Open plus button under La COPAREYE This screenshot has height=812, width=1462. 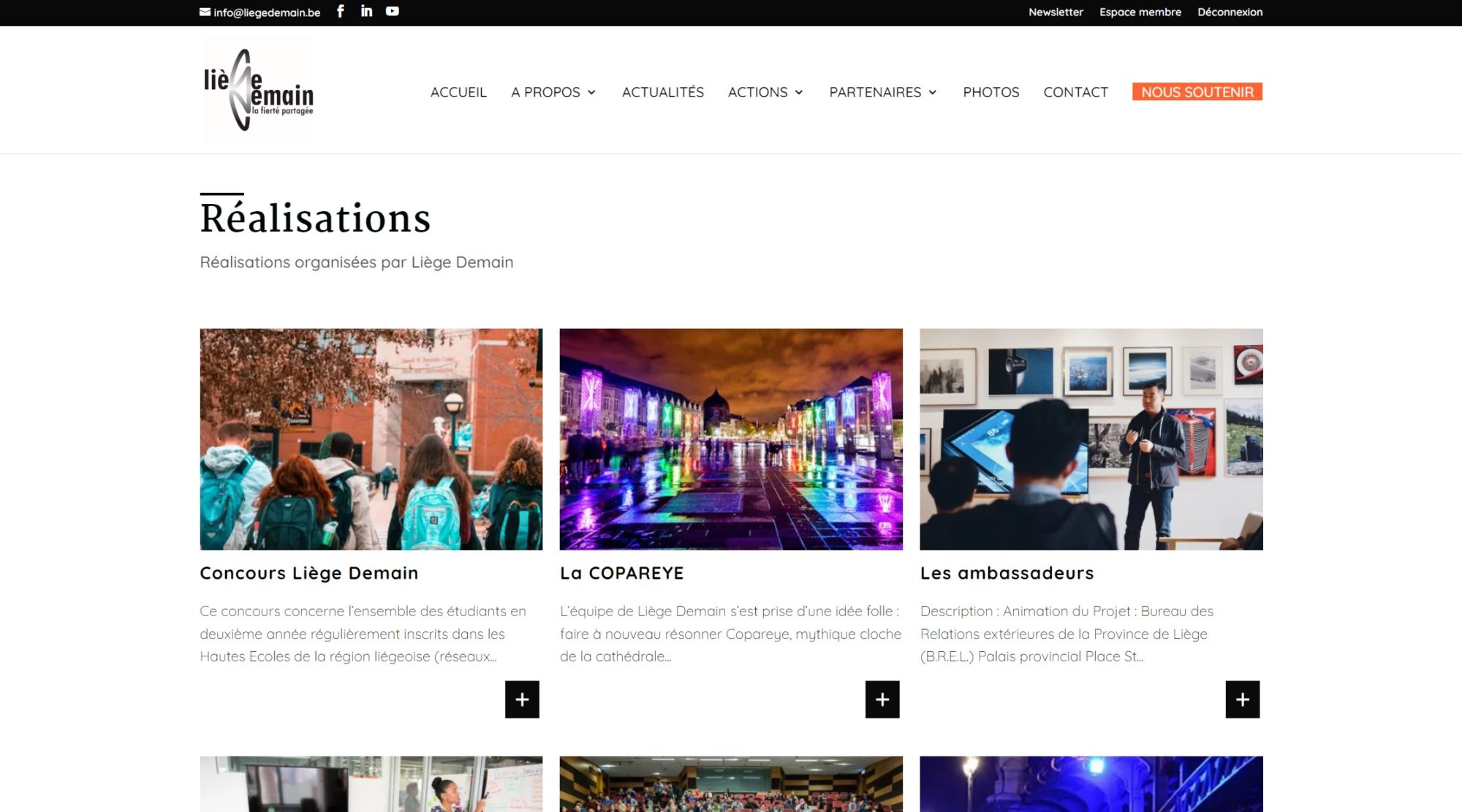(882, 699)
